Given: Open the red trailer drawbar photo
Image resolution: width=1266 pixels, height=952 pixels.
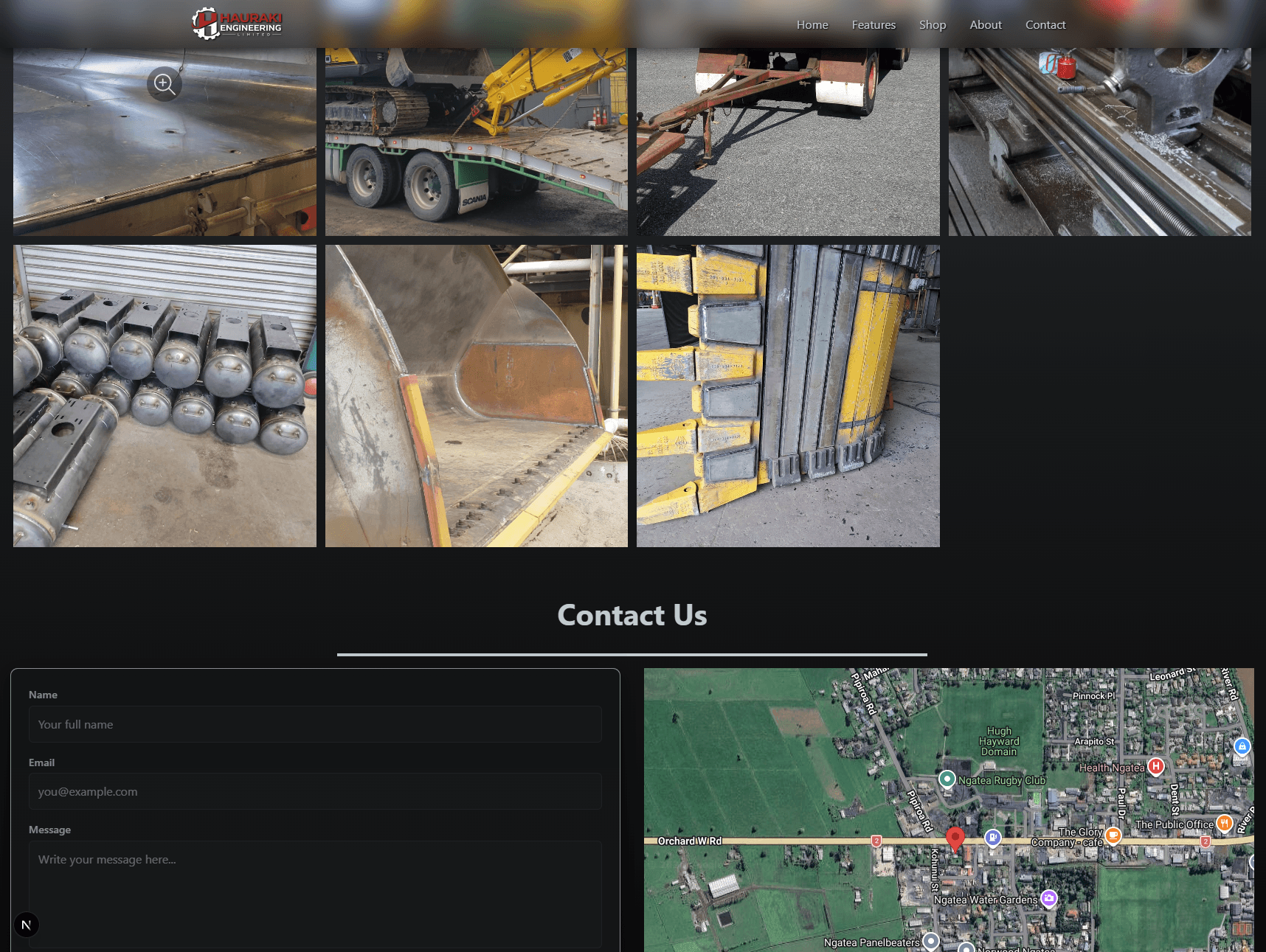Looking at the screenshot, I should click(x=788, y=142).
